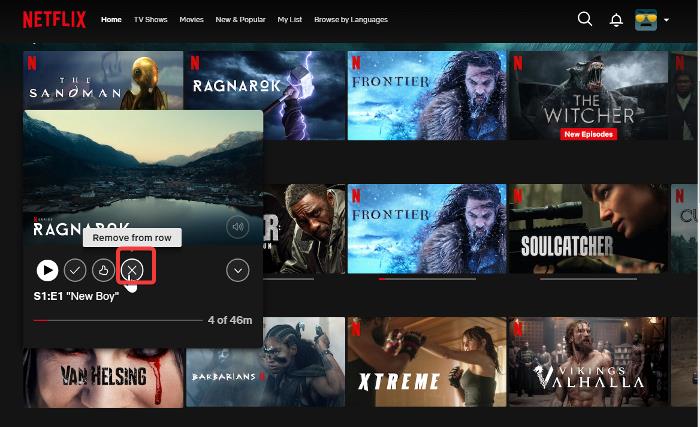Open the Idris Elba movie thumbnail
The height and width of the screenshot is (427, 700).
tap(304, 229)
